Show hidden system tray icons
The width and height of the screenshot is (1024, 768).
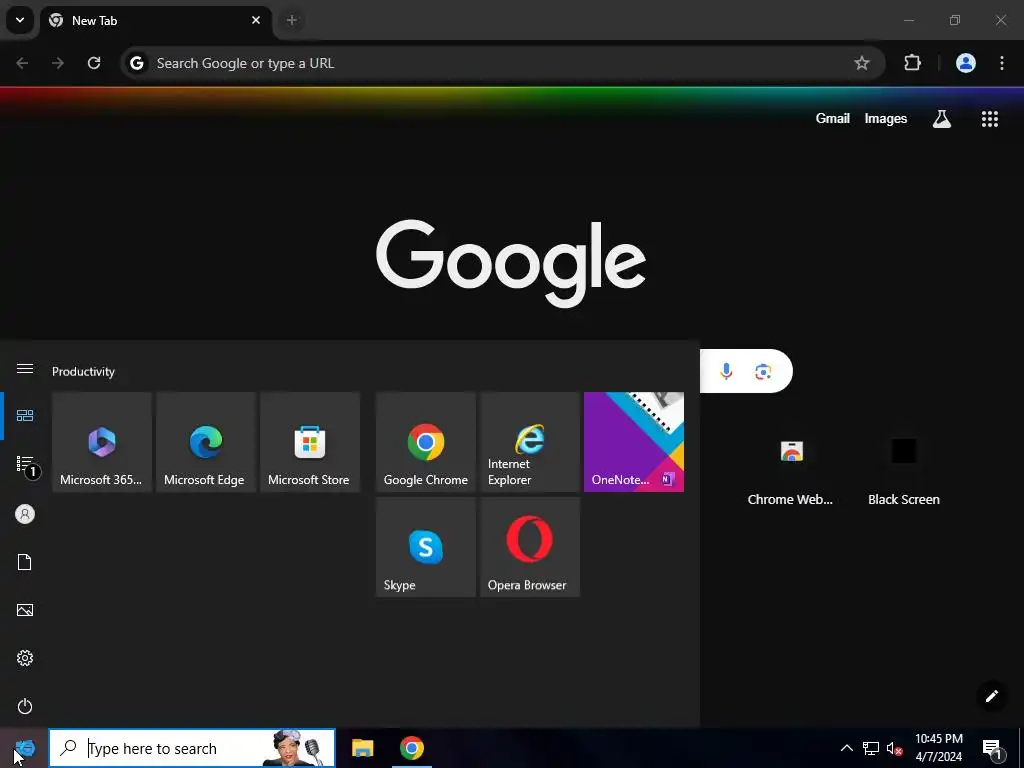[x=846, y=748]
